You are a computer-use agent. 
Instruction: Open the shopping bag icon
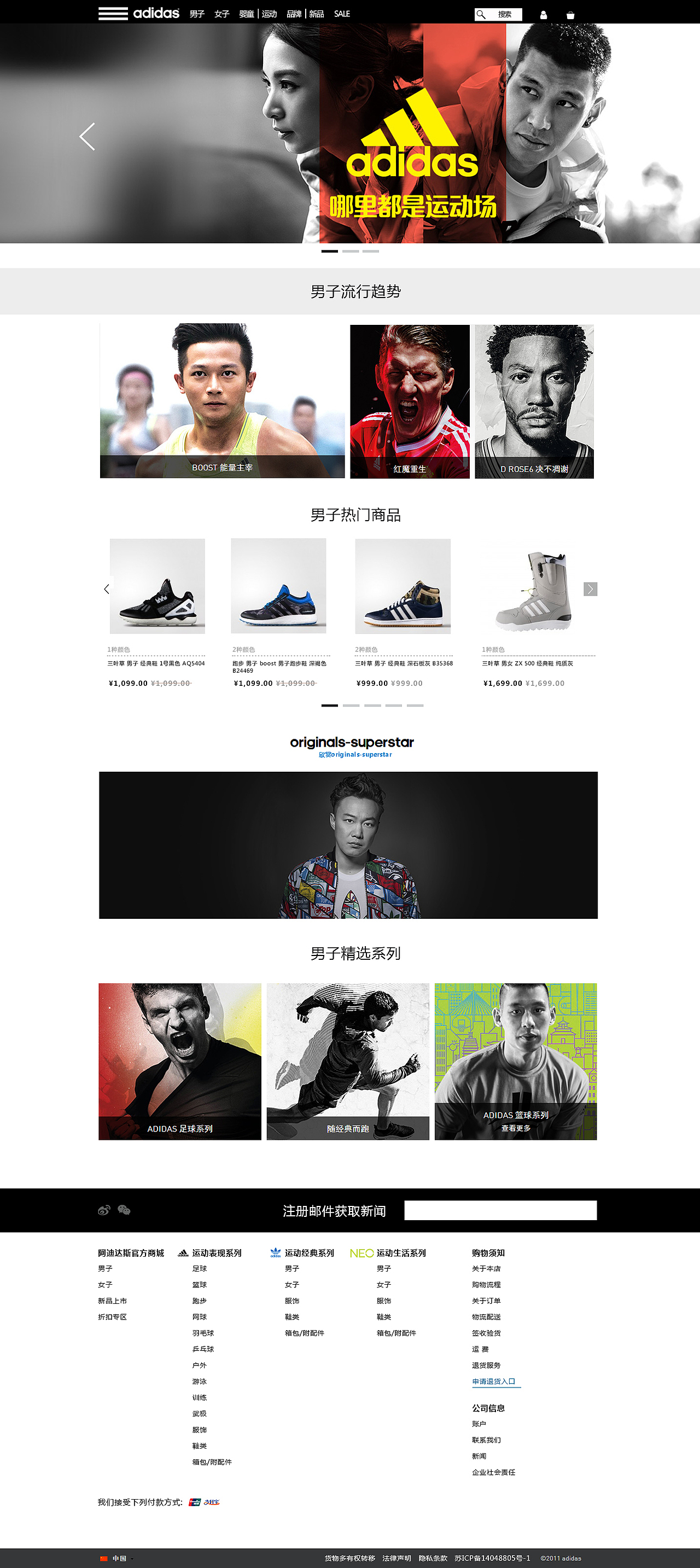(x=570, y=15)
